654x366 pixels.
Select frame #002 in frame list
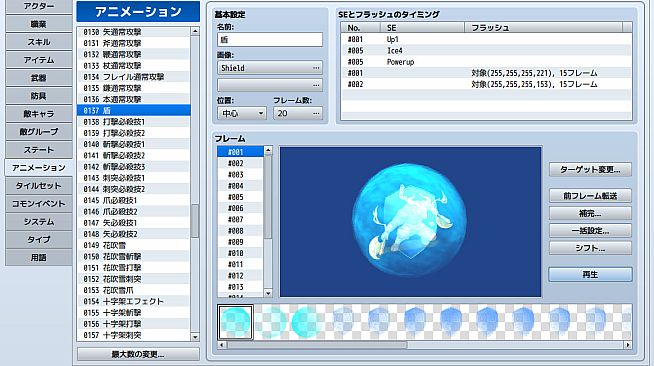[240, 163]
